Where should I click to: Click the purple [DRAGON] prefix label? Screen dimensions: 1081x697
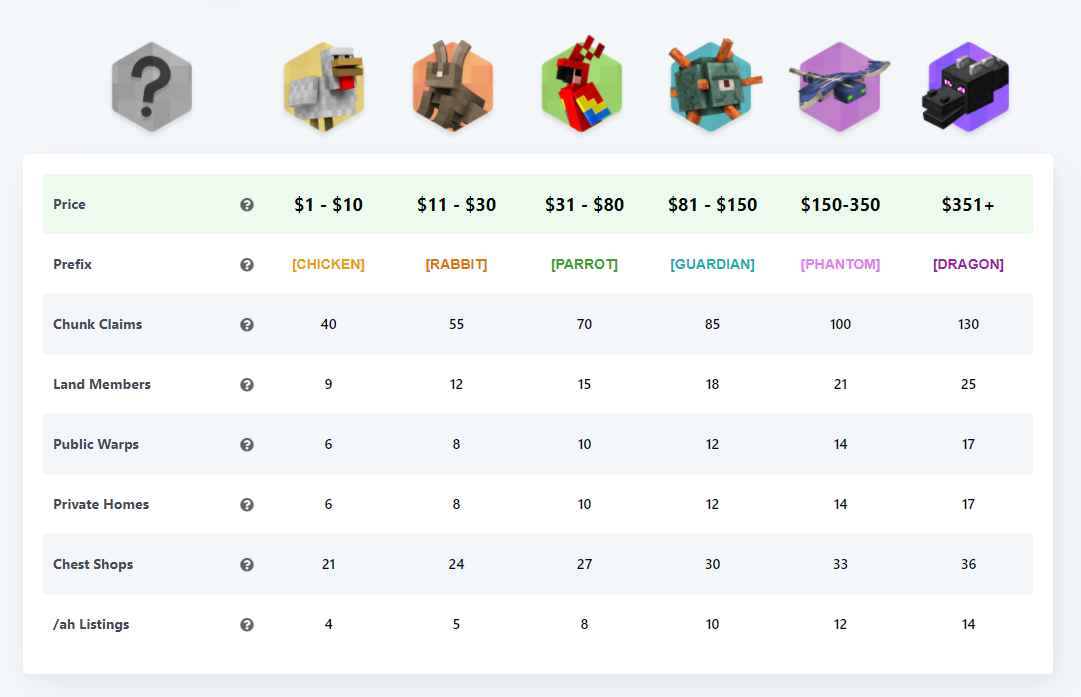point(968,265)
